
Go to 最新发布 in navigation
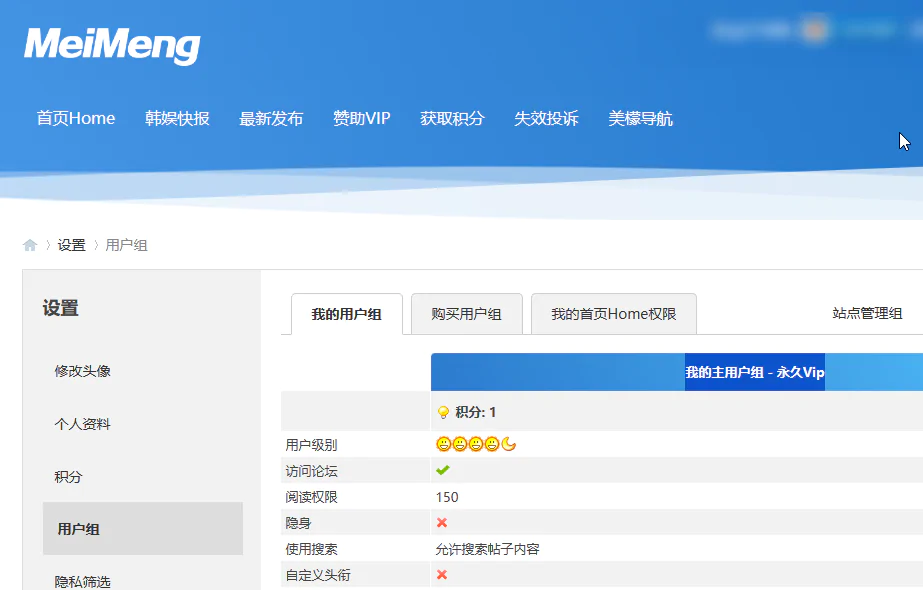click(271, 118)
